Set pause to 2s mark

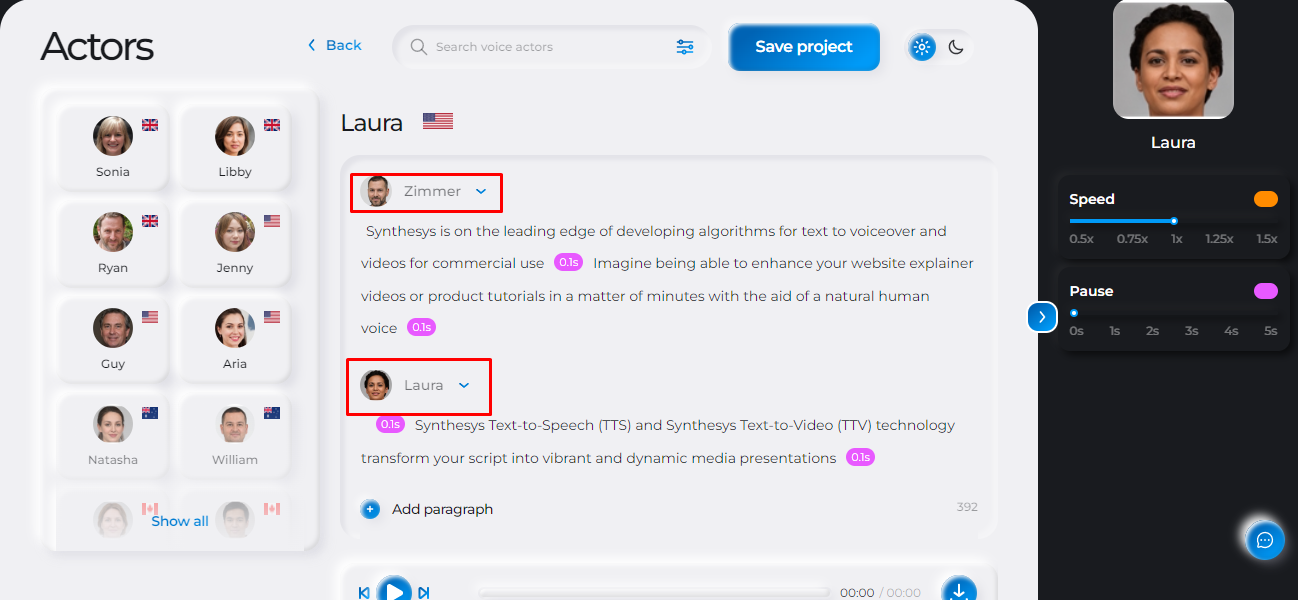point(1153,331)
